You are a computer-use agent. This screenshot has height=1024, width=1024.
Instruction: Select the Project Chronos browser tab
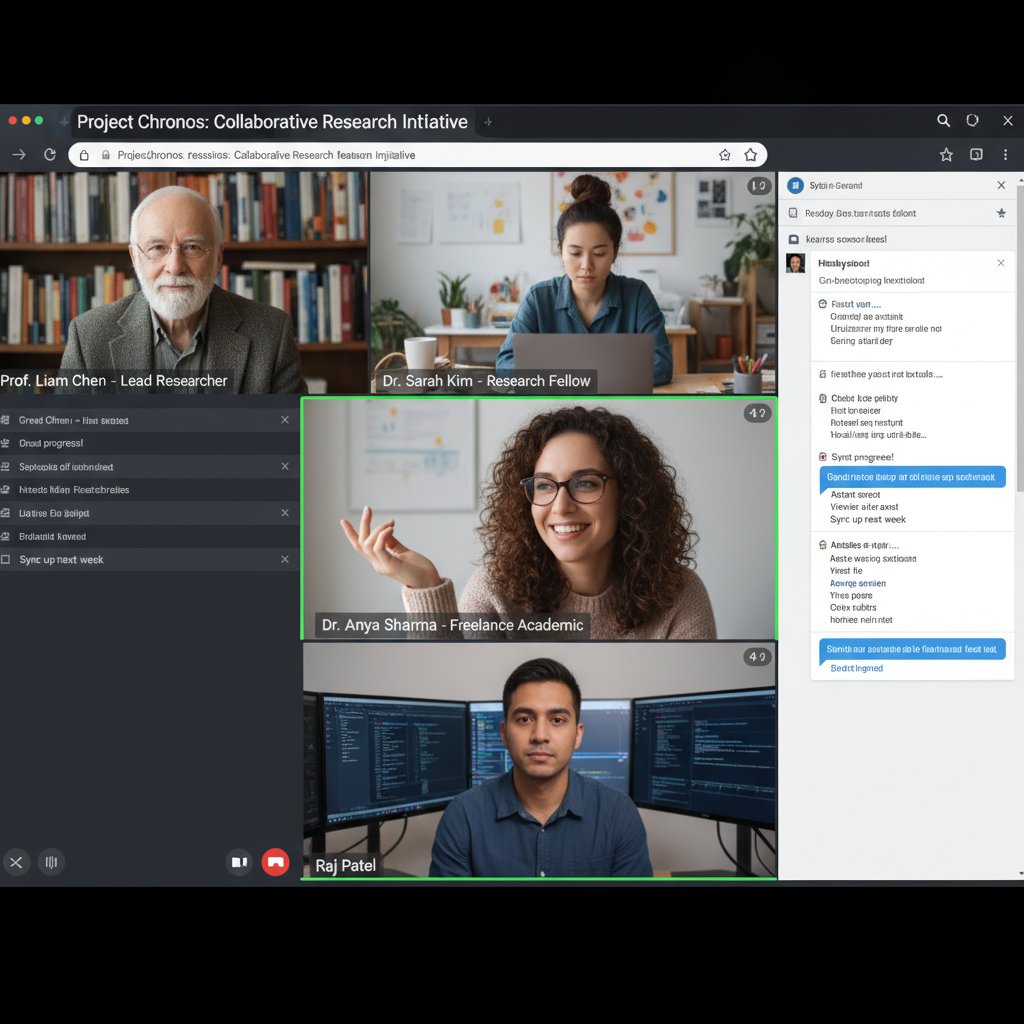pyautogui.click(x=272, y=121)
